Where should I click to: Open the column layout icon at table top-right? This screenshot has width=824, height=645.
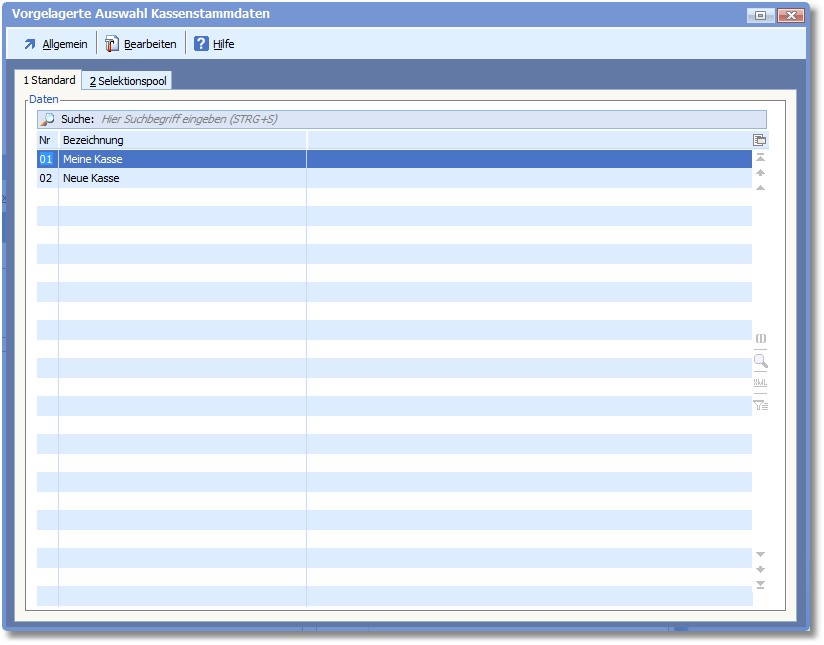(760, 140)
